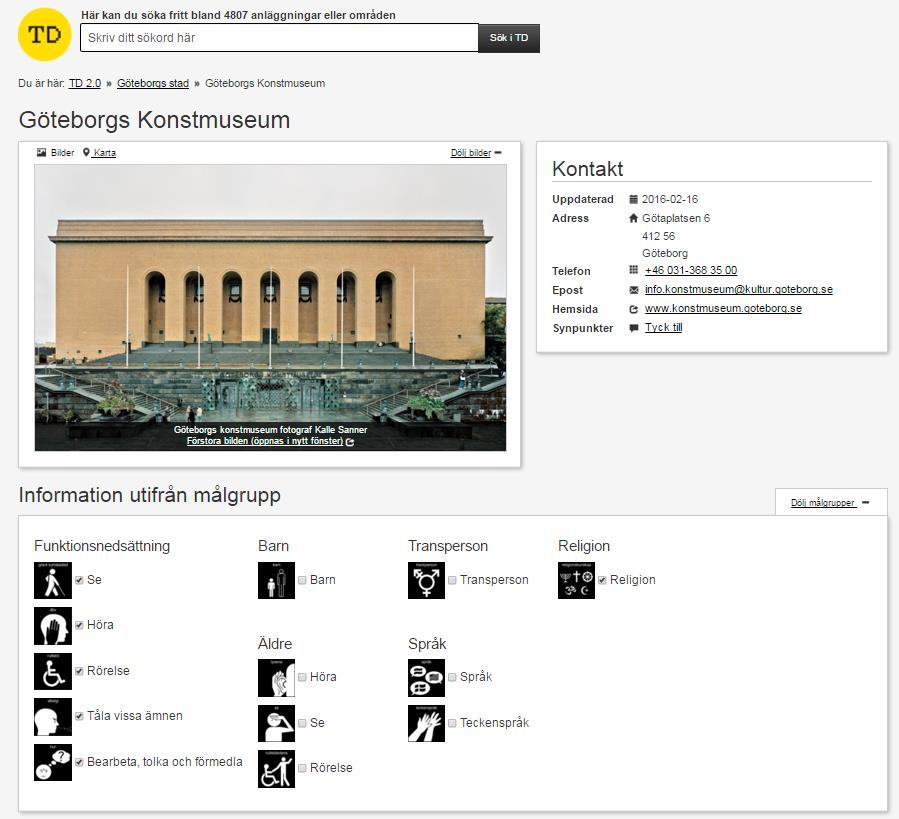Click the Göteborgs Konstmuseum page heading

[x=154, y=120]
